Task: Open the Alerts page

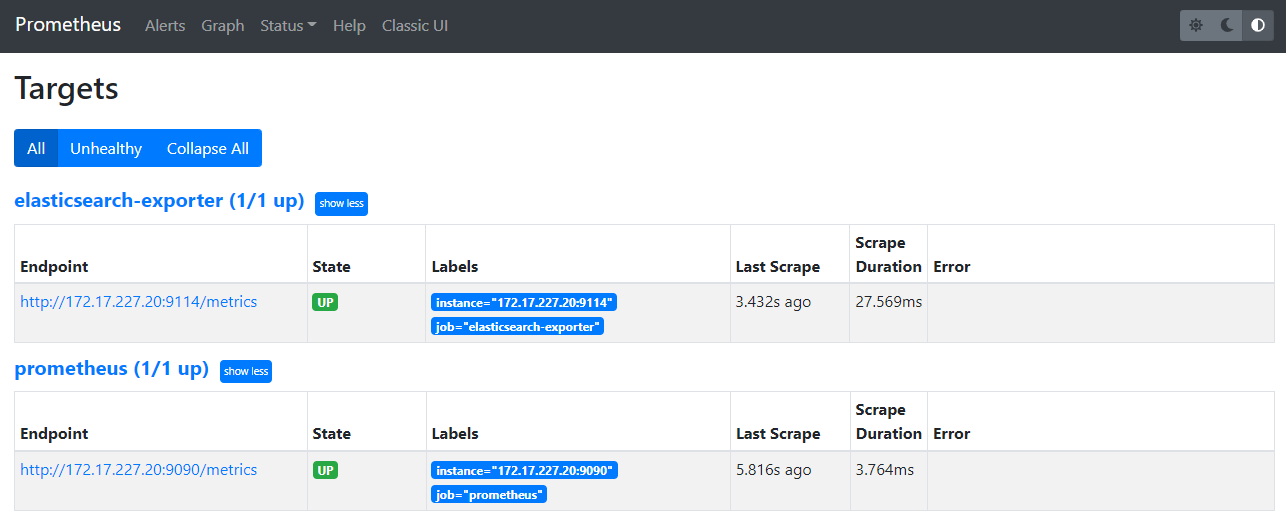Action: (165, 26)
